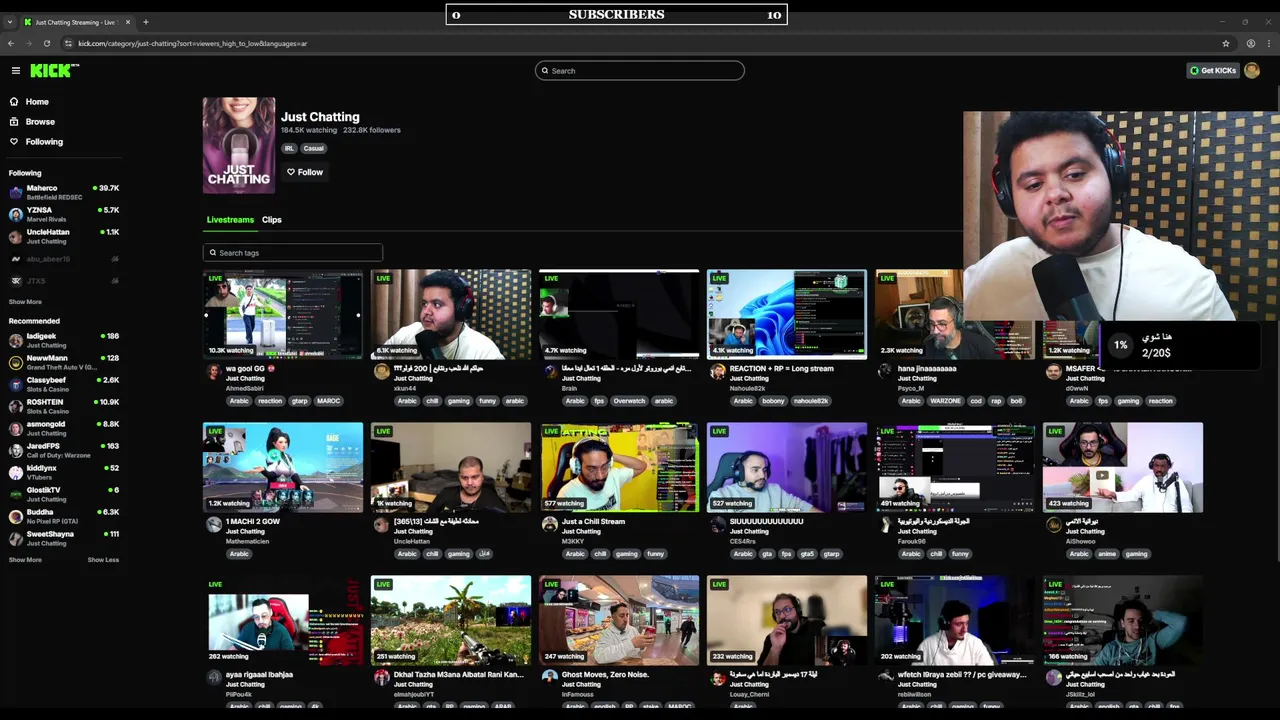Image resolution: width=1280 pixels, height=720 pixels.
Task: Select 'anime' tag under AiShowoo stream
Action: pos(1107,554)
